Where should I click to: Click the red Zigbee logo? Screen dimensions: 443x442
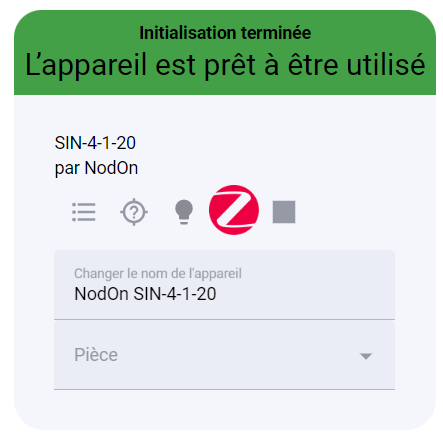(x=234, y=210)
